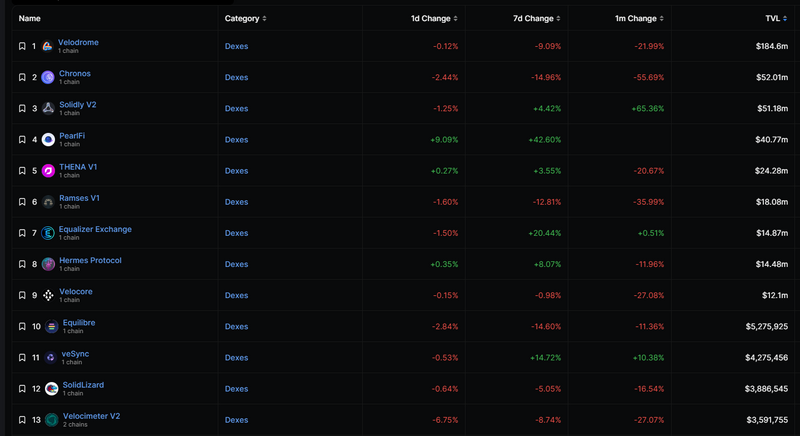The height and width of the screenshot is (436, 800).
Task: Open the SolidLizard protocol link
Action: pos(83,384)
